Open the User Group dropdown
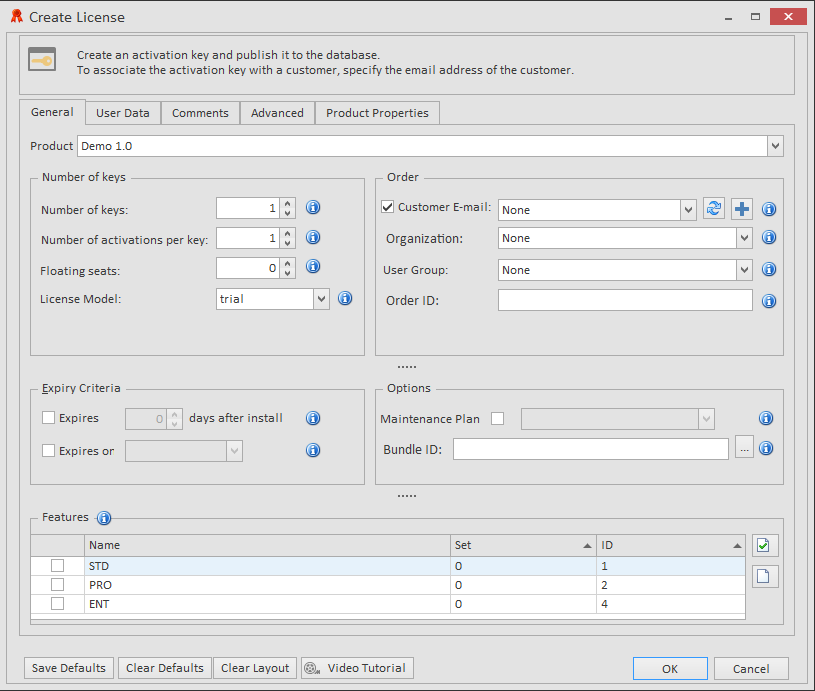Screen dimensions: 815x691 coord(743,270)
